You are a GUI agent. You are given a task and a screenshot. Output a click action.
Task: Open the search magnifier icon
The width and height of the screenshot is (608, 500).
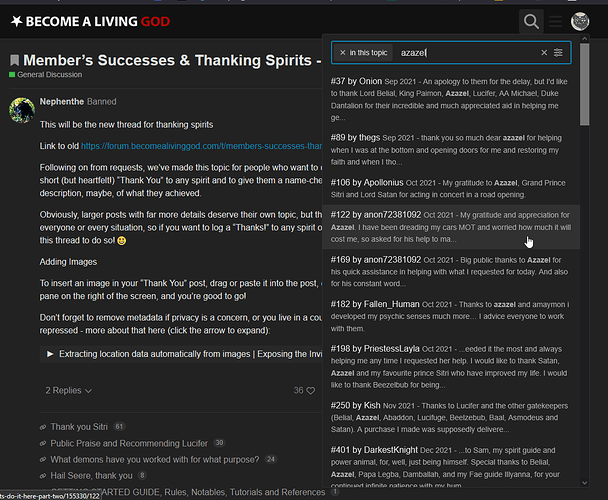pyautogui.click(x=531, y=21)
